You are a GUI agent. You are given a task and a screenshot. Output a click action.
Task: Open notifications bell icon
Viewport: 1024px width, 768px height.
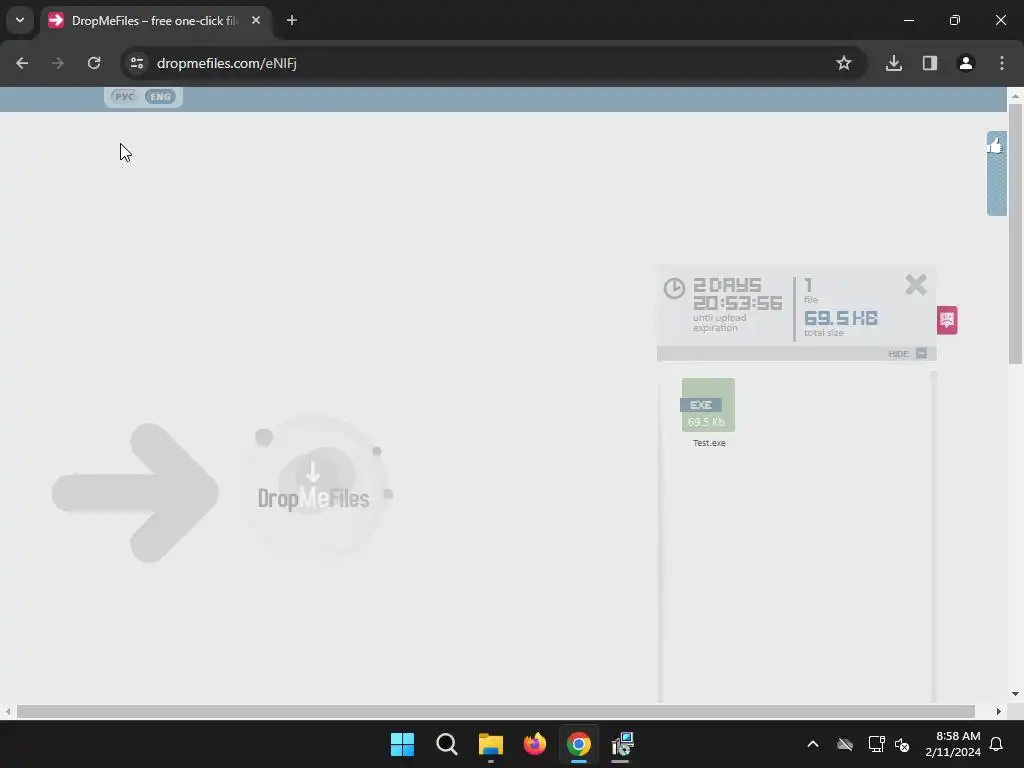(997, 744)
